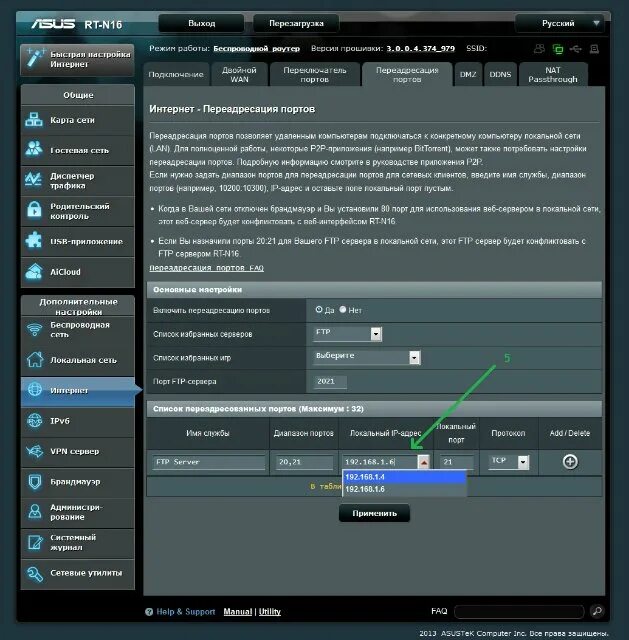Click the service name field FTP Server
The height and width of the screenshot is (640, 629).
[209, 462]
